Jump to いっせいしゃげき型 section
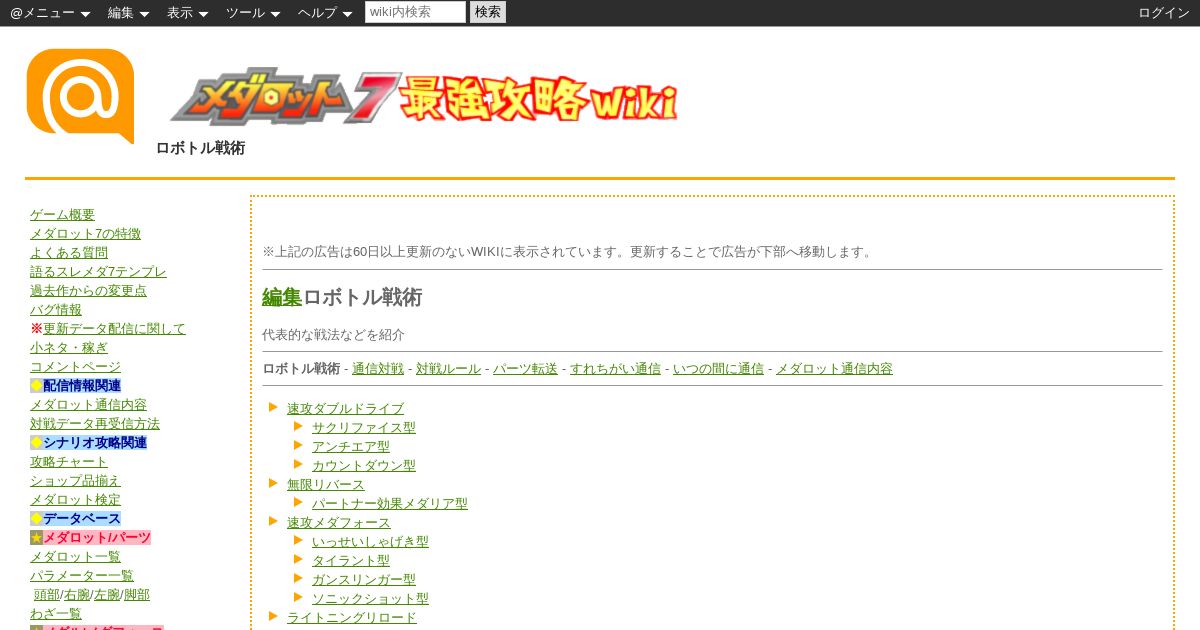1200x630 pixels. pos(370,542)
